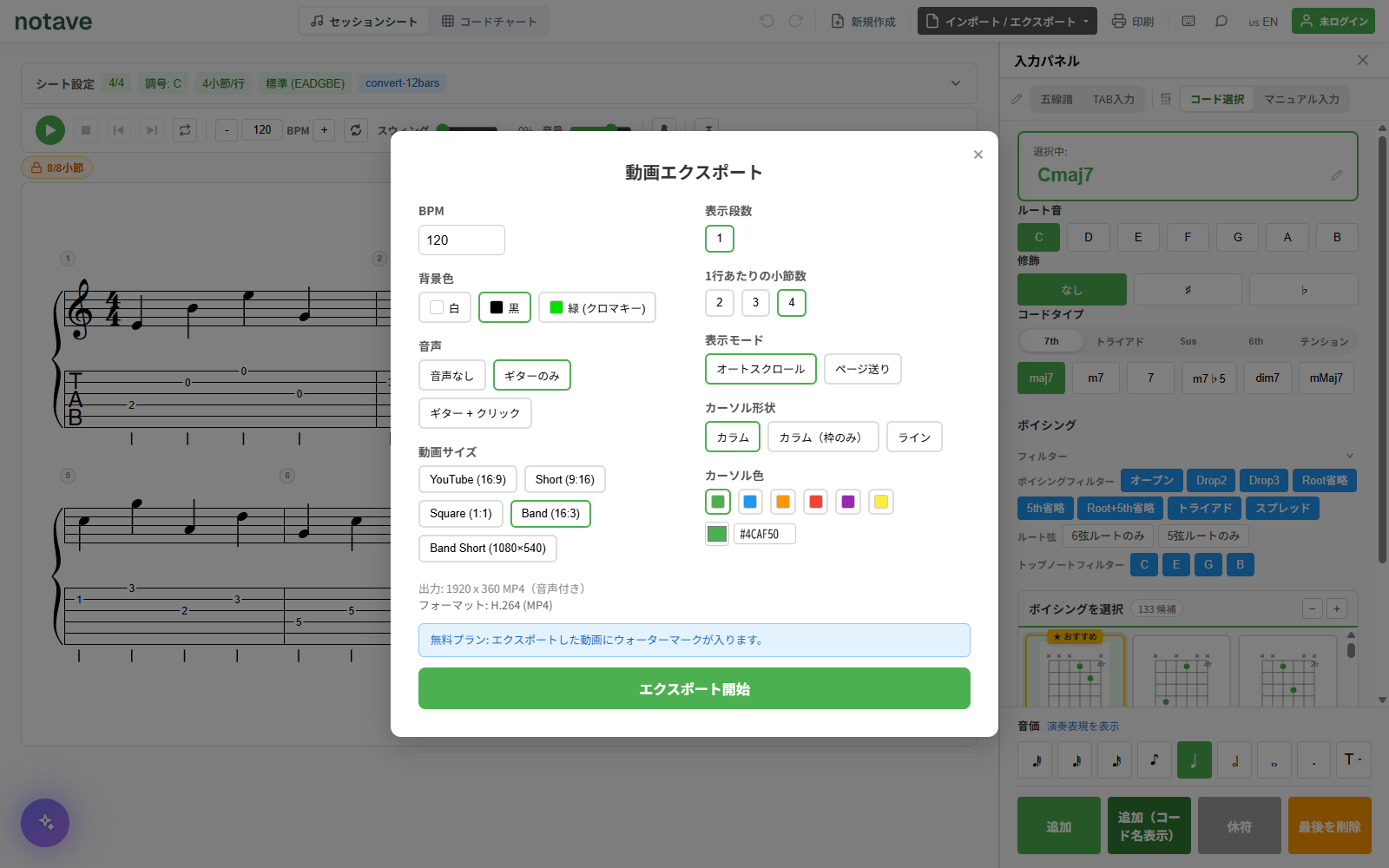Choose Square (1:1) video size
This screenshot has height=868, width=1389.
point(461,514)
